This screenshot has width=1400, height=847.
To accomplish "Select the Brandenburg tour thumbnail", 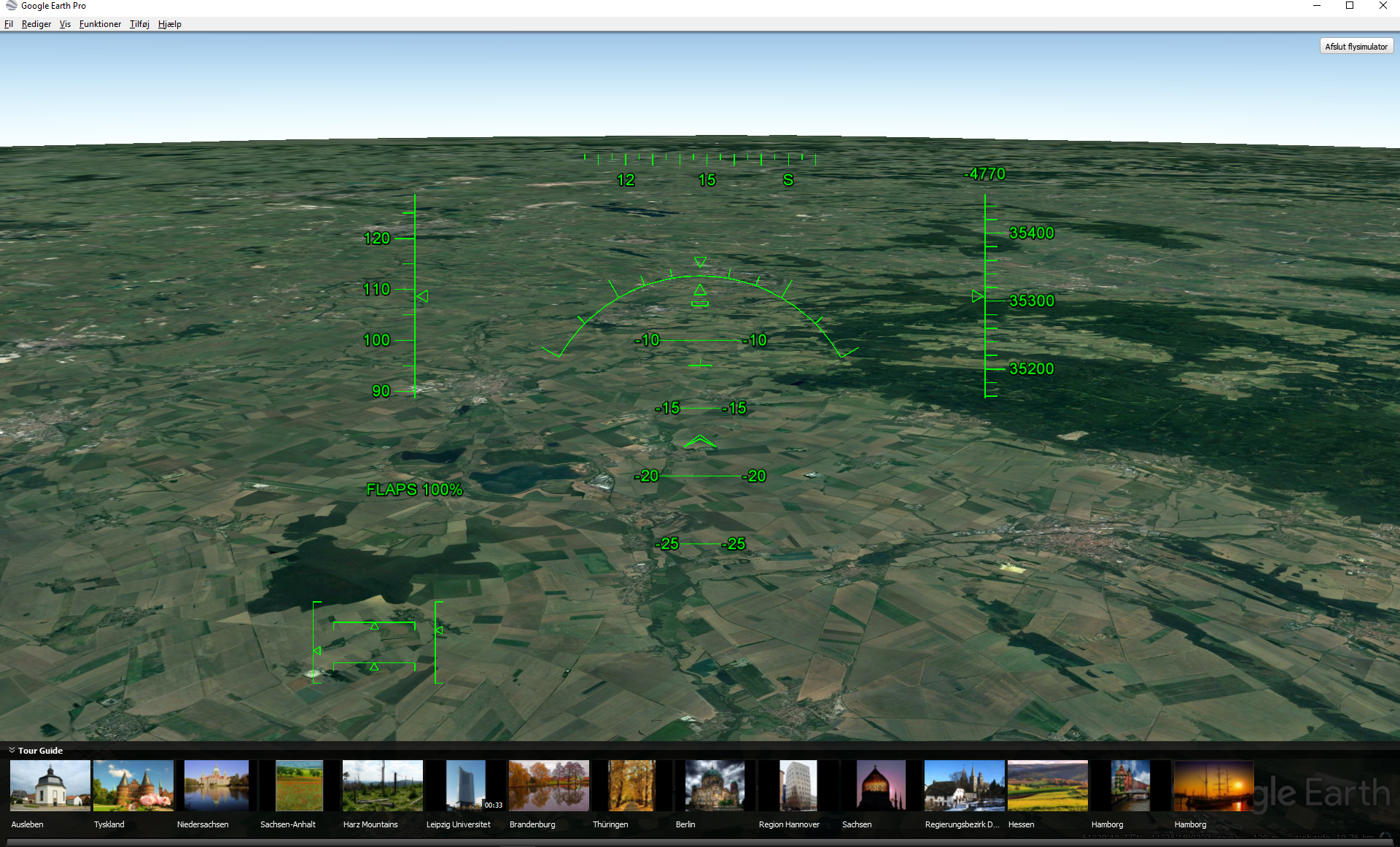I will tap(549, 786).
